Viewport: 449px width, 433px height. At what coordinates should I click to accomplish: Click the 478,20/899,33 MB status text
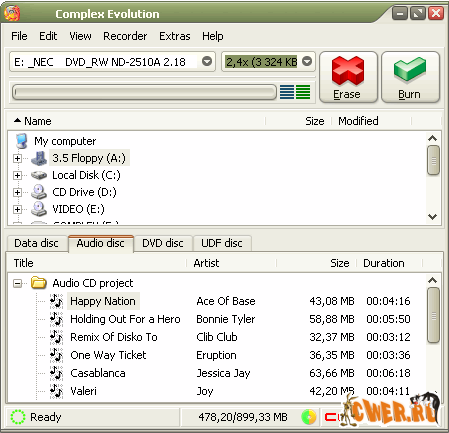[243, 417]
